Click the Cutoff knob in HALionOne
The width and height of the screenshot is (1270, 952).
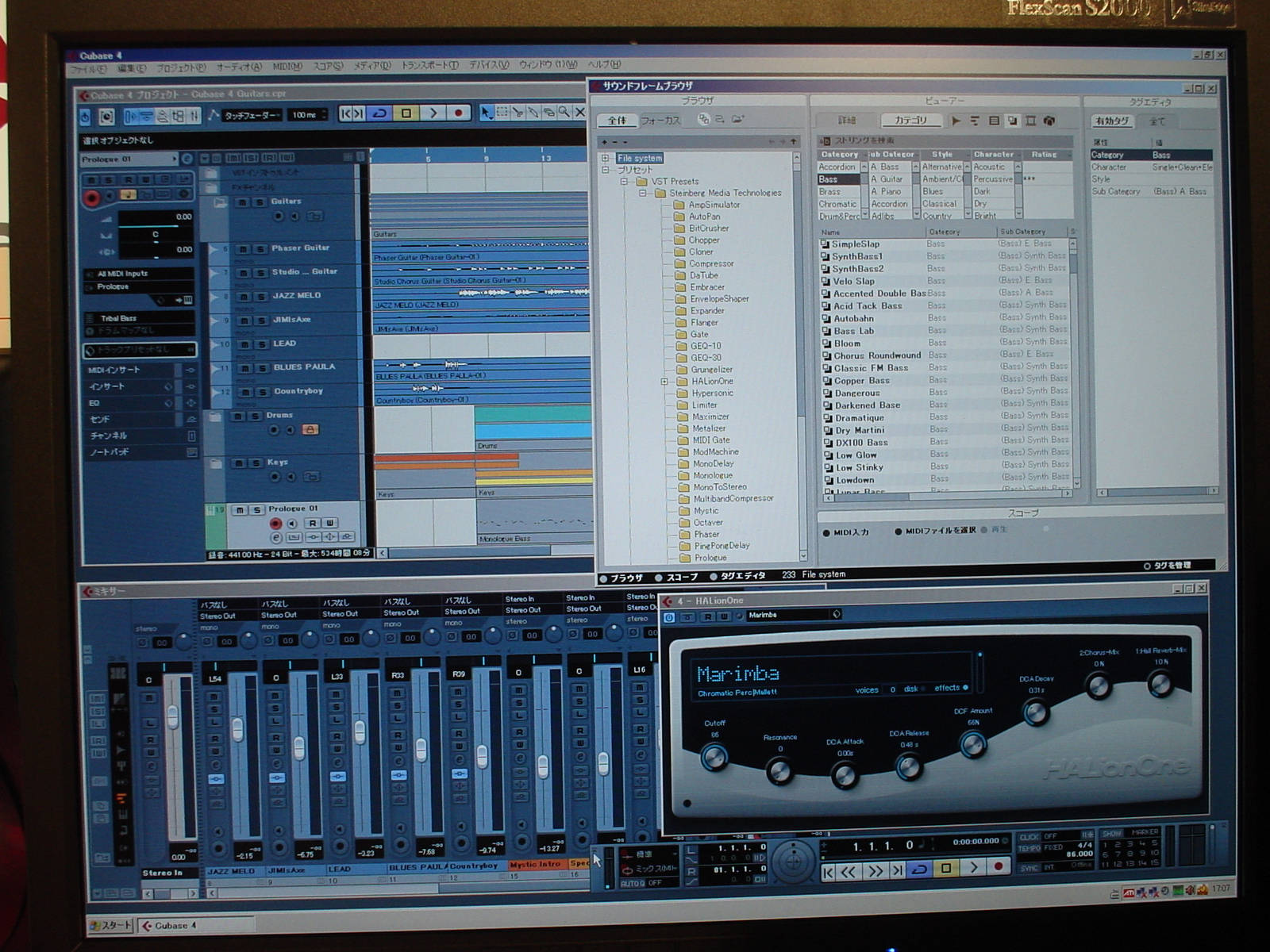(714, 758)
